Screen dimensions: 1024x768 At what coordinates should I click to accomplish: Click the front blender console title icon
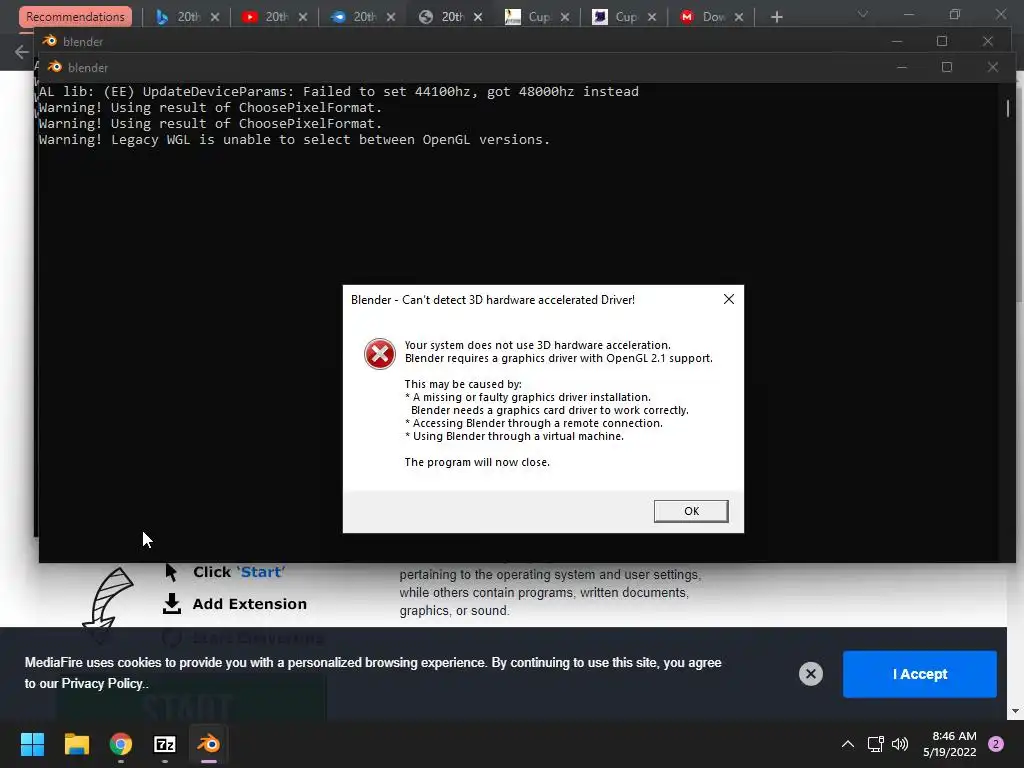pyautogui.click(x=55, y=67)
